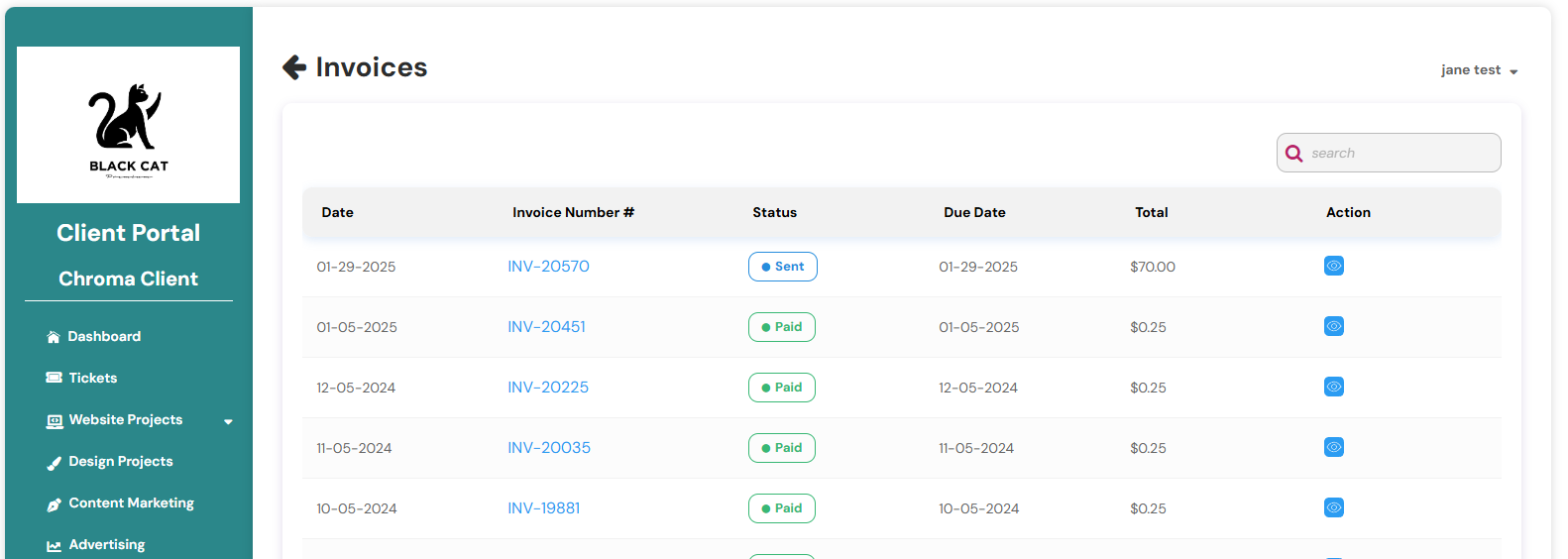View invoice INV-20570 with eye icon

pos(1334,266)
